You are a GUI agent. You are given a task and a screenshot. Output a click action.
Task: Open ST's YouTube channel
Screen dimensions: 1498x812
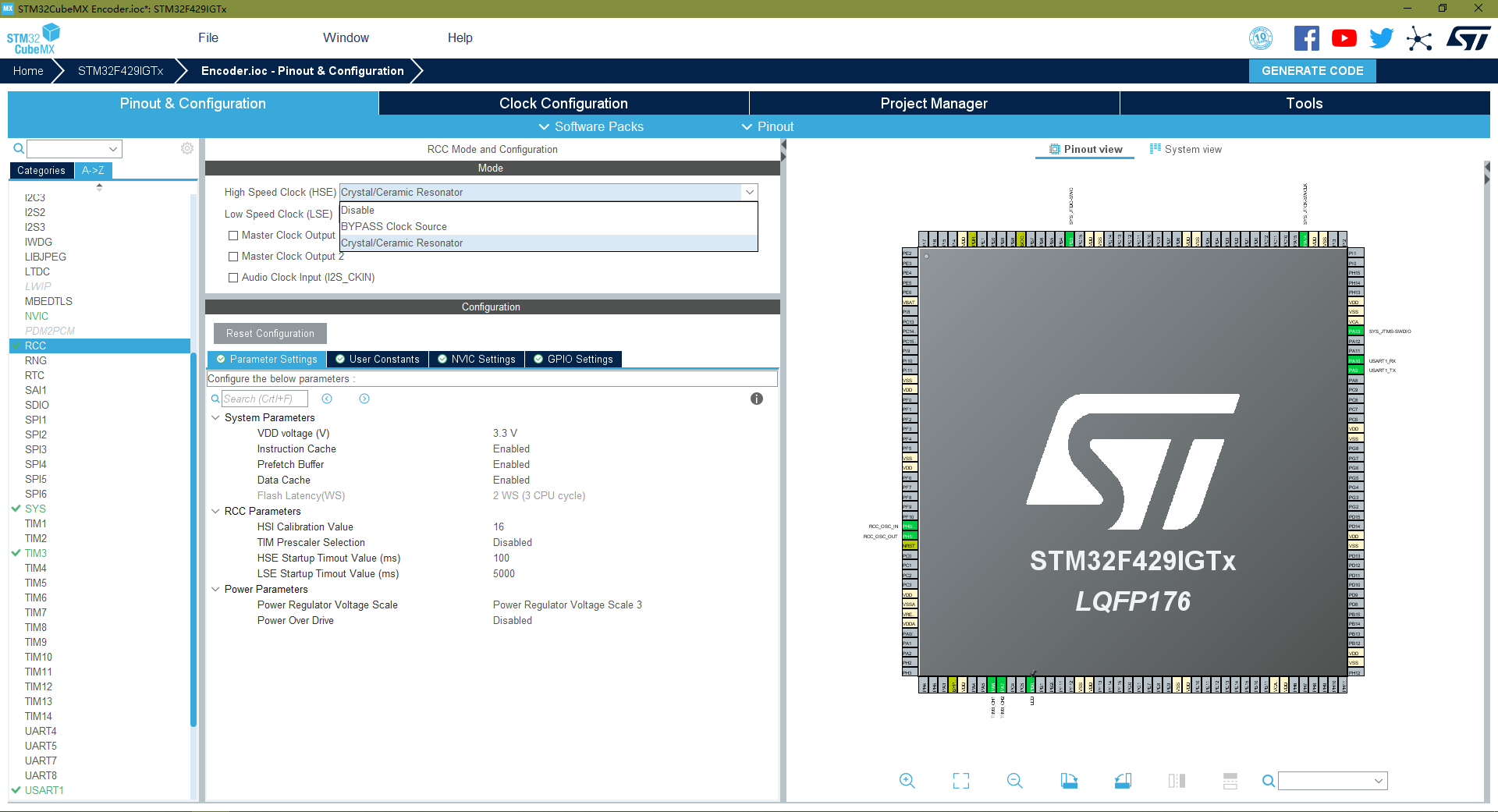point(1344,37)
